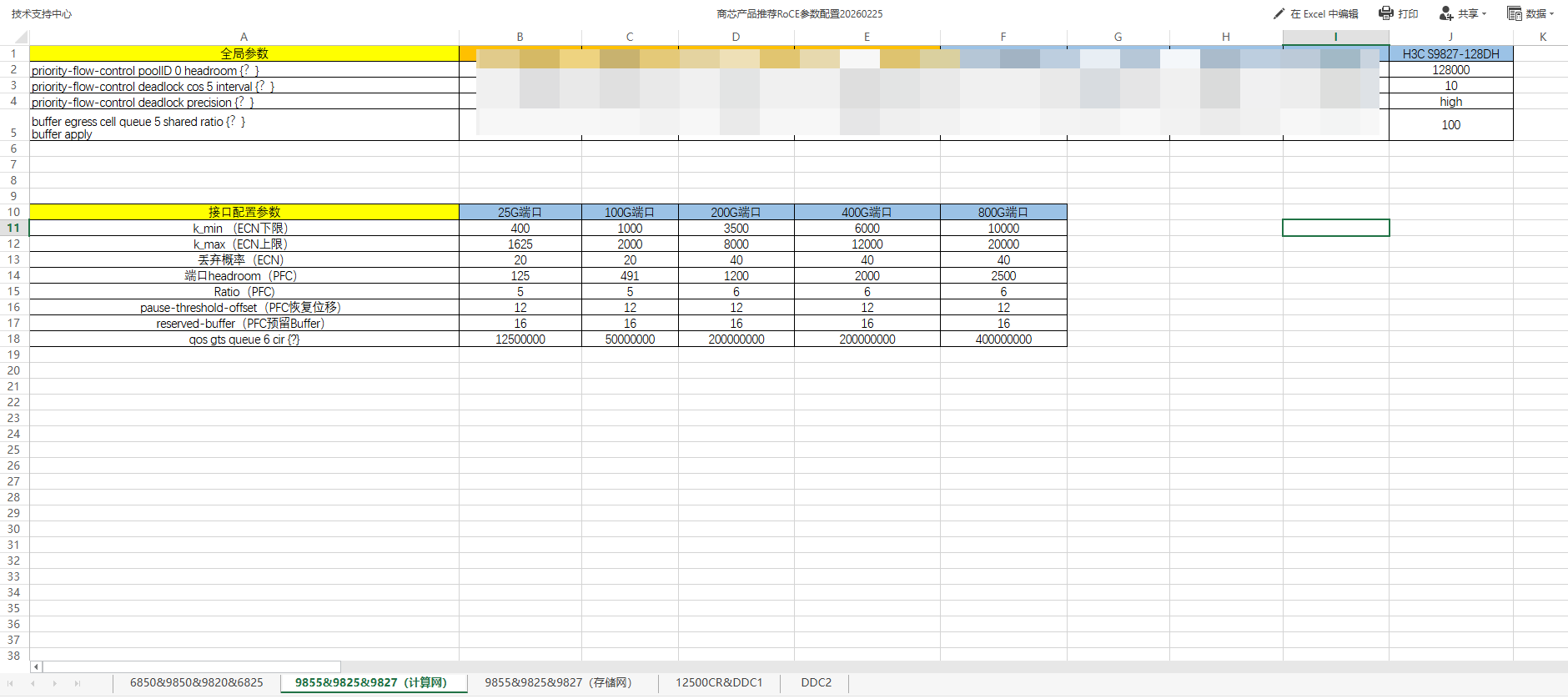Click the qos gts queue 6 cir cell

point(244,339)
